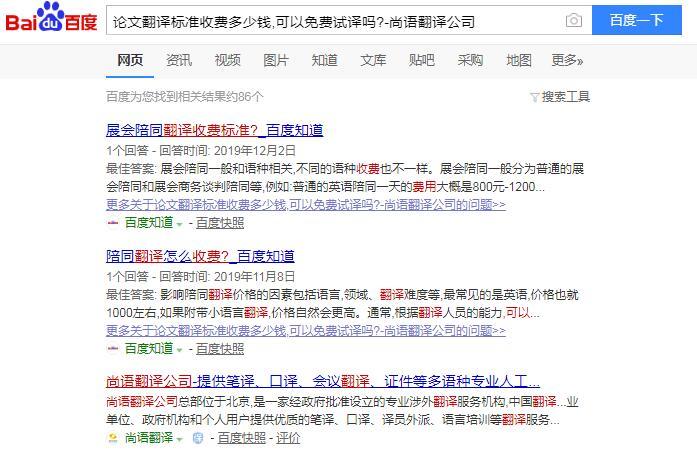Expand the 更多» menu
Image resolution: width=697 pixels, height=461 pixels.
pyautogui.click(x=567, y=60)
